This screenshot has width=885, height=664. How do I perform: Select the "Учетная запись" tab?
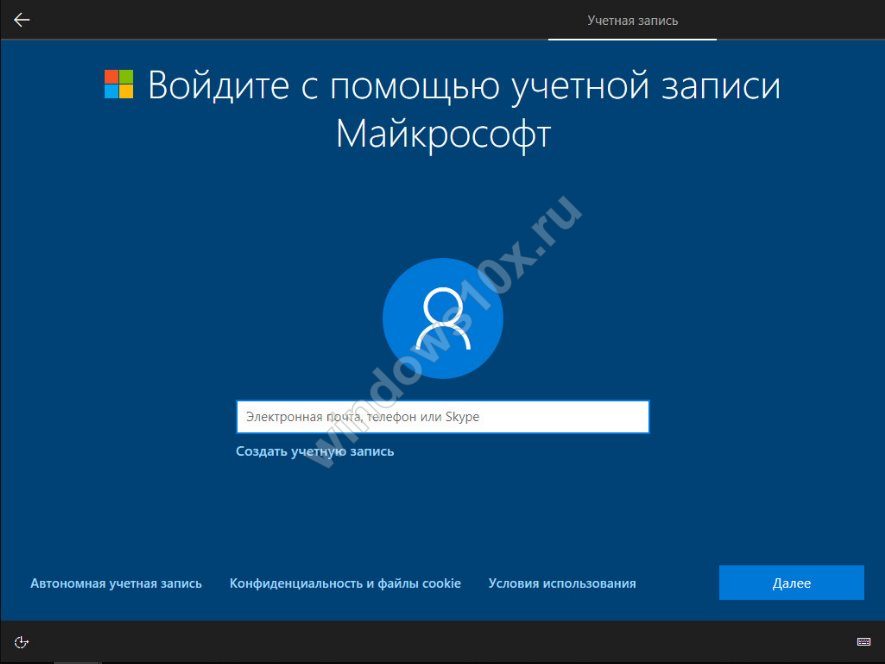point(632,20)
